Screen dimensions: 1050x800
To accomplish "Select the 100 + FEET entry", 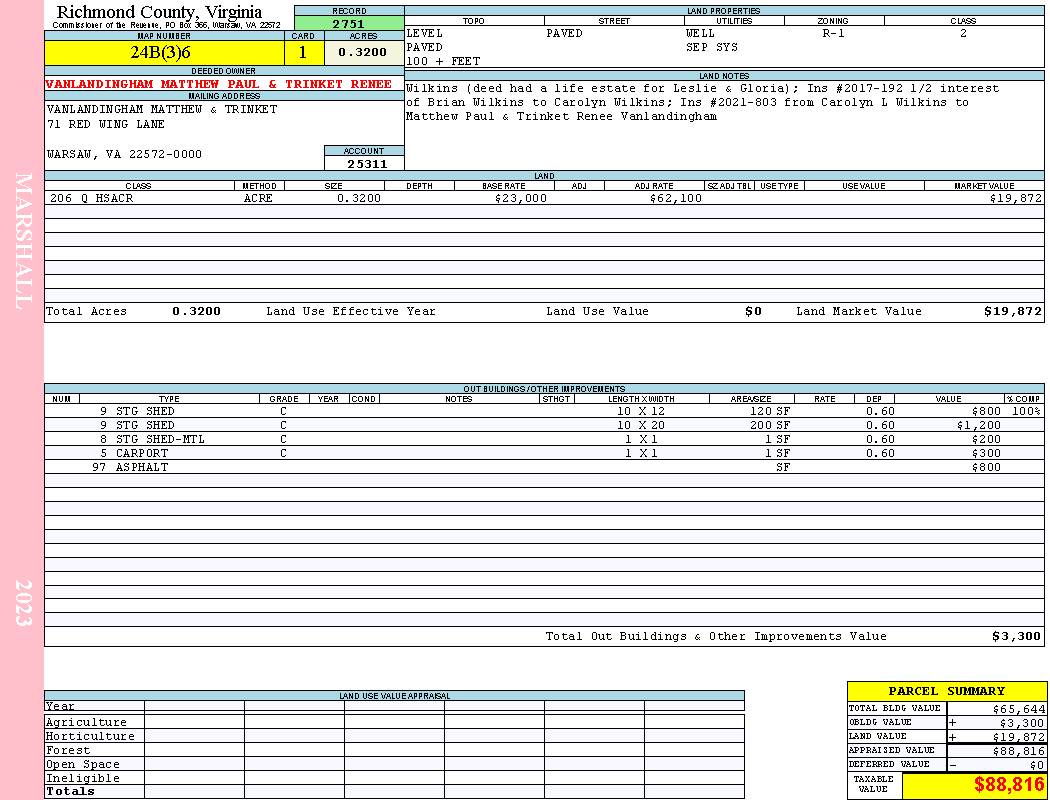I will coord(443,62).
